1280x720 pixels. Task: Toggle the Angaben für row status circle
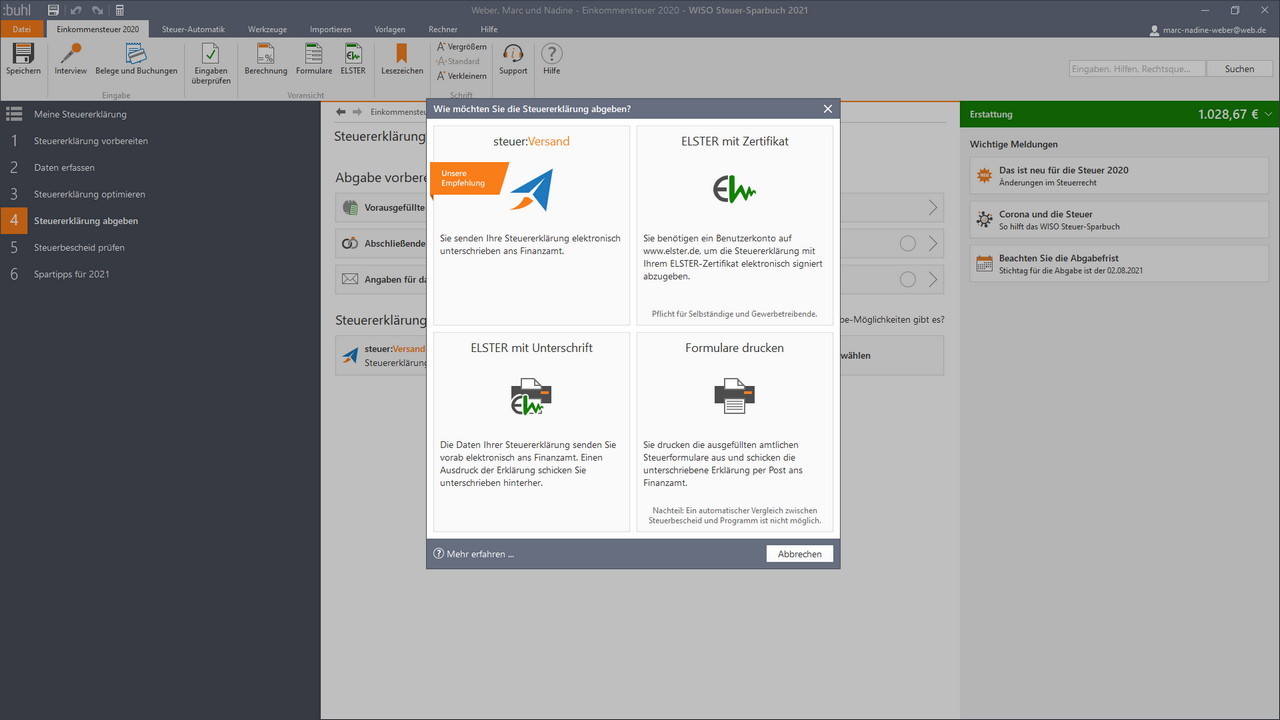(908, 280)
